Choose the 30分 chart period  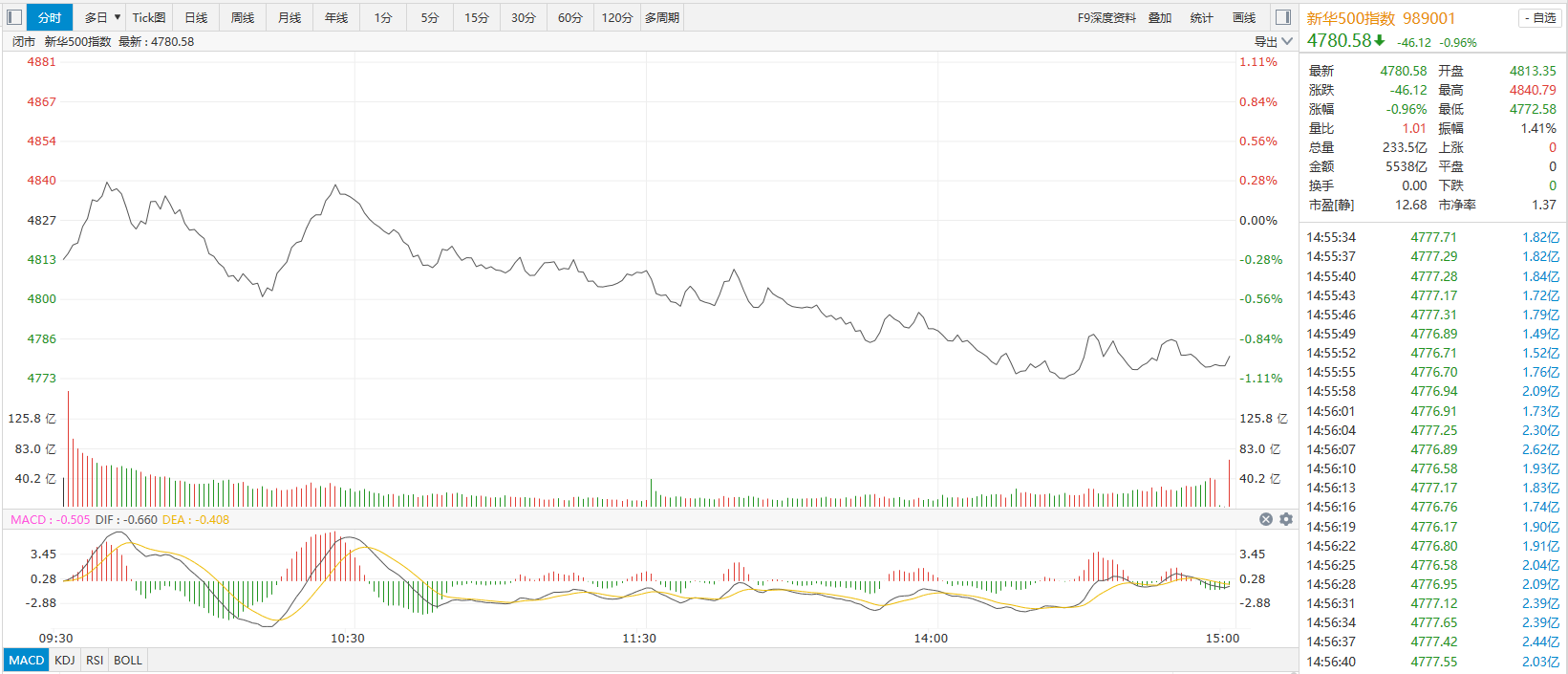coord(524,17)
